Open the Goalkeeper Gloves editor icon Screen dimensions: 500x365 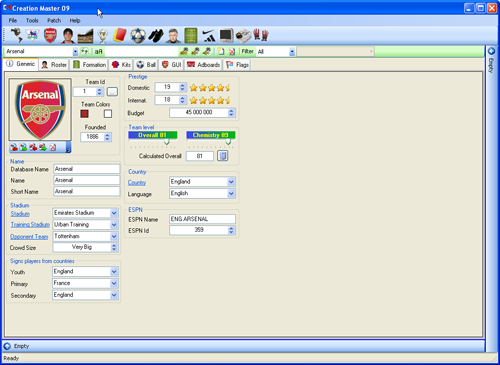point(261,35)
